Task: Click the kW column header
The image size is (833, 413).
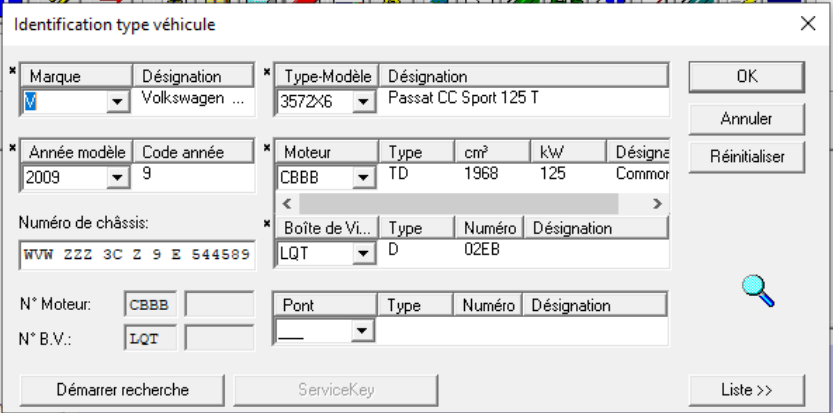Action: [568, 152]
